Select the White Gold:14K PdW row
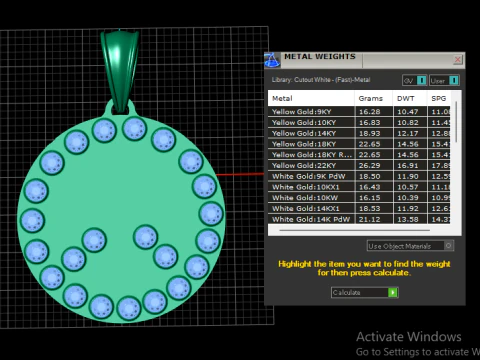 pyautogui.click(x=359, y=219)
